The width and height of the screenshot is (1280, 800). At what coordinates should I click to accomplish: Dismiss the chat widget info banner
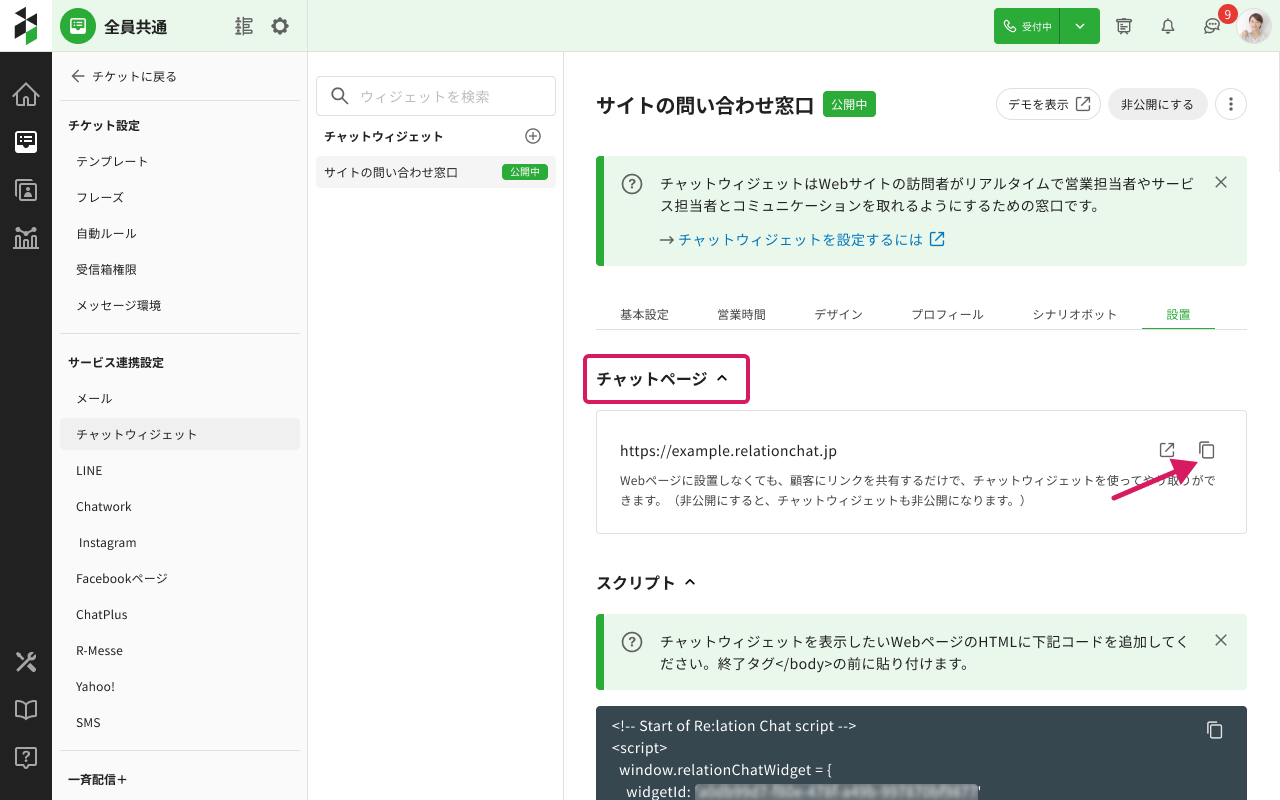1220,183
